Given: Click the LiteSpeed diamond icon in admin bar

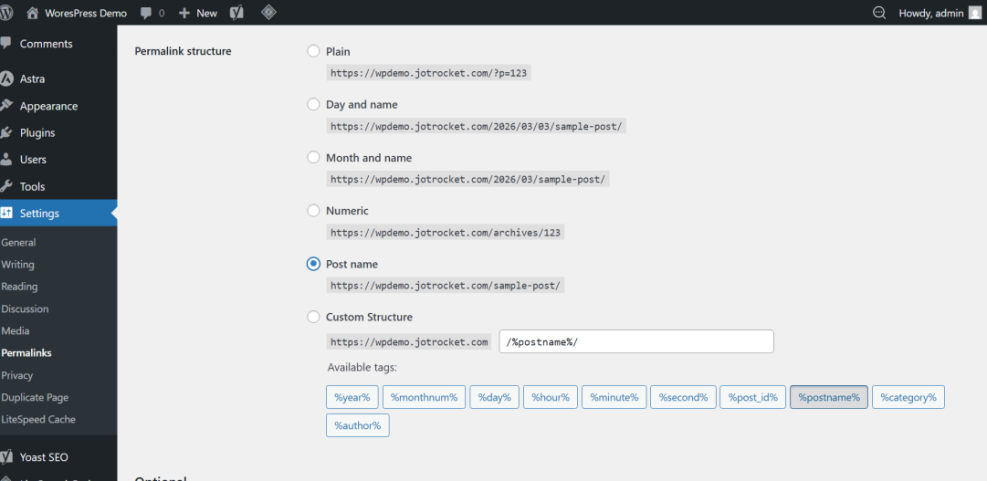Looking at the screenshot, I should point(269,12).
